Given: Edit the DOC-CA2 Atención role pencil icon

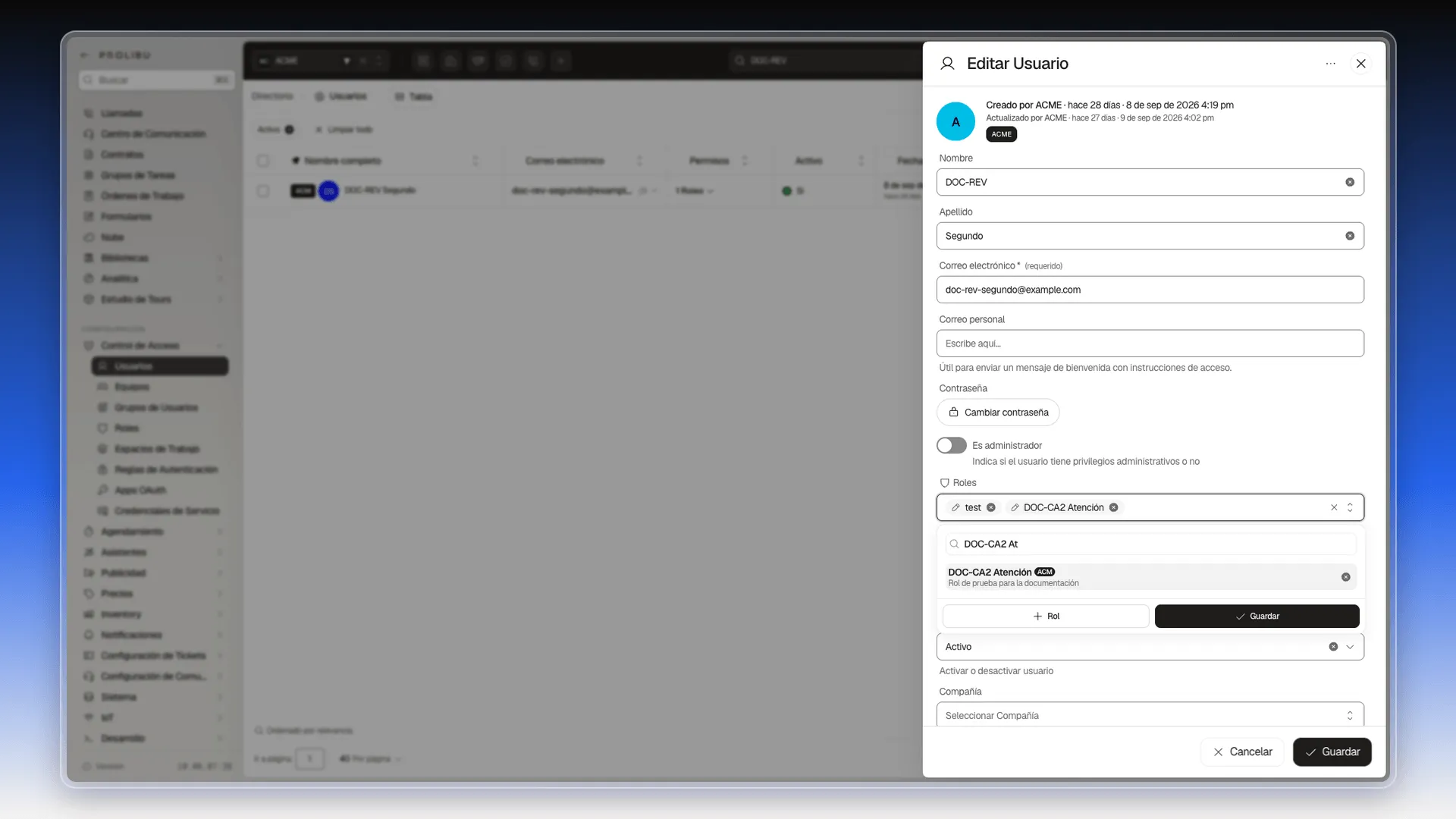Looking at the screenshot, I should click(x=1015, y=507).
